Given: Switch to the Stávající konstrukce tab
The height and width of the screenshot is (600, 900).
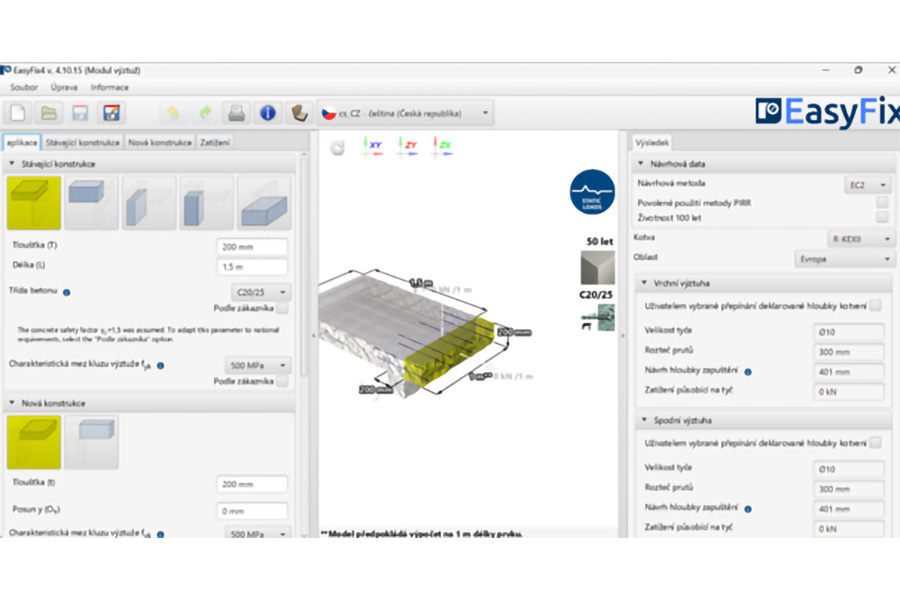Looking at the screenshot, I should (x=83, y=142).
